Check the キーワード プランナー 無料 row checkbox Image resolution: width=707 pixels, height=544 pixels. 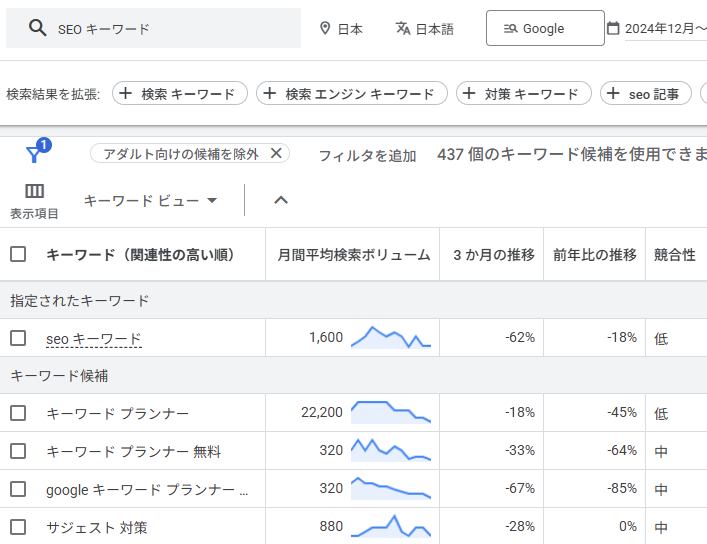click(x=18, y=451)
